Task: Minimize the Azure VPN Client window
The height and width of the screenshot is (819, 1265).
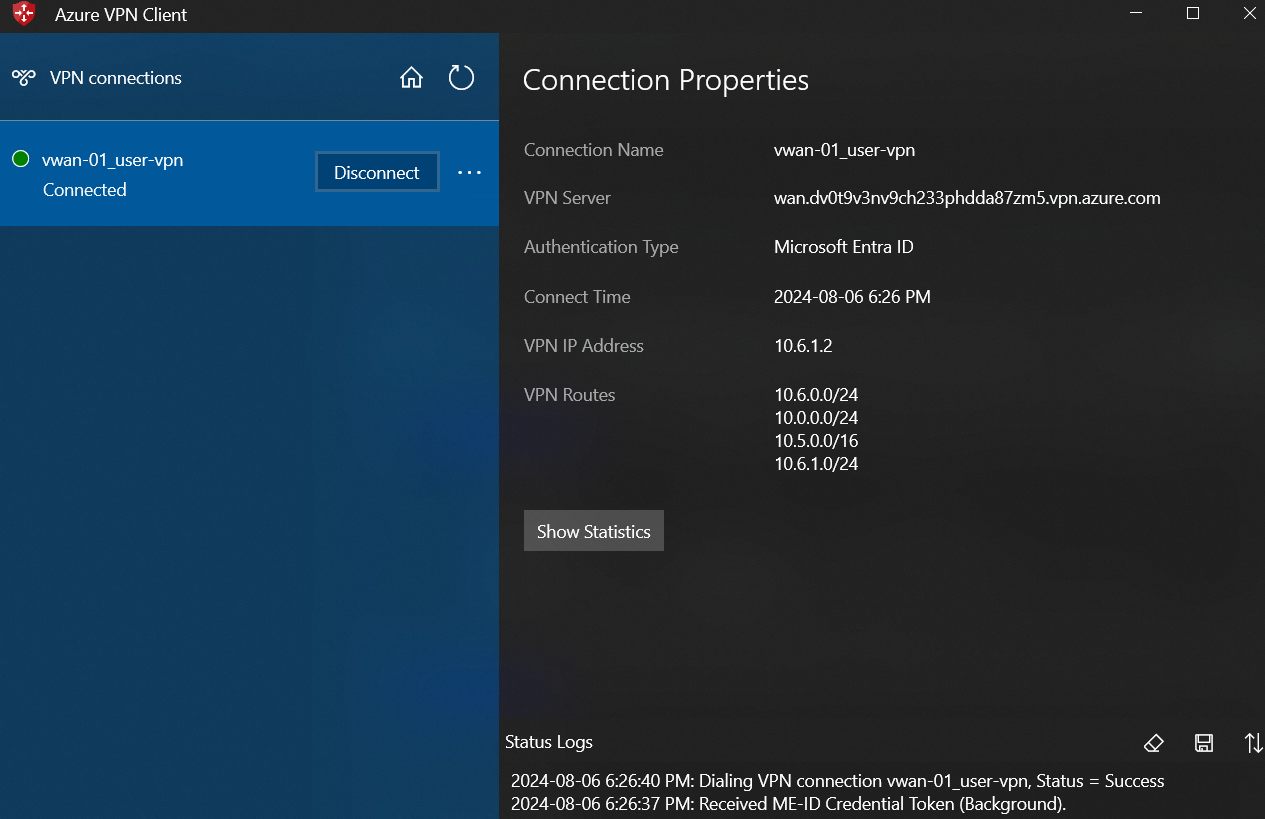Action: point(1136,14)
